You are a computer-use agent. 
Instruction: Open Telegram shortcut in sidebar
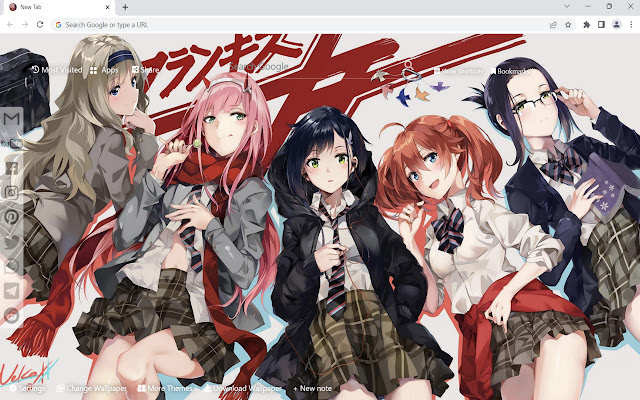pos(11,291)
